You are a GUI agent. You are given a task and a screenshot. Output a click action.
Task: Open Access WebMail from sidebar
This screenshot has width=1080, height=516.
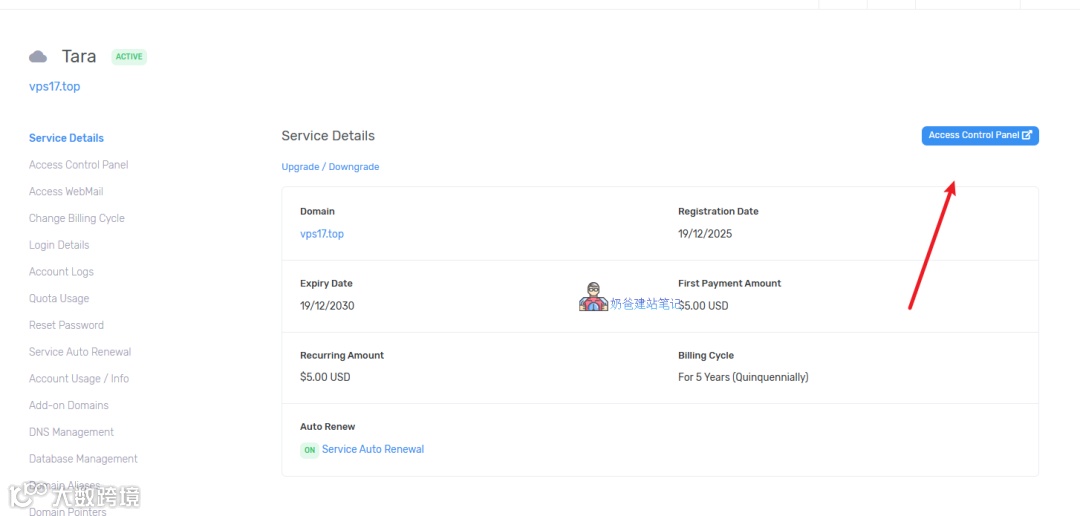[66, 192]
